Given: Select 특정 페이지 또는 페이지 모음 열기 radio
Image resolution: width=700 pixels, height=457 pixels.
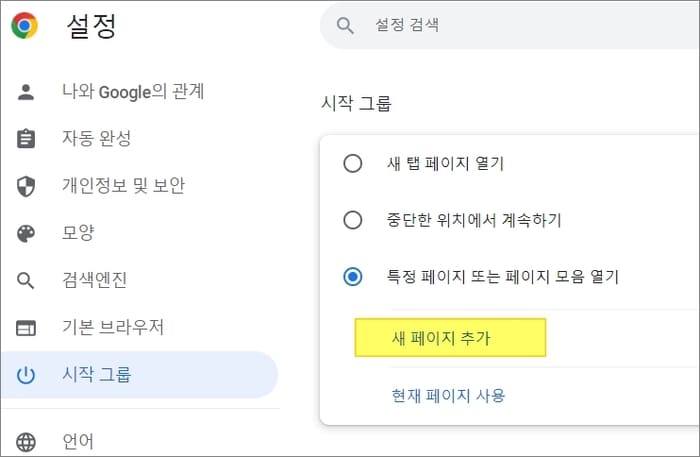Looking at the screenshot, I should (353, 277).
